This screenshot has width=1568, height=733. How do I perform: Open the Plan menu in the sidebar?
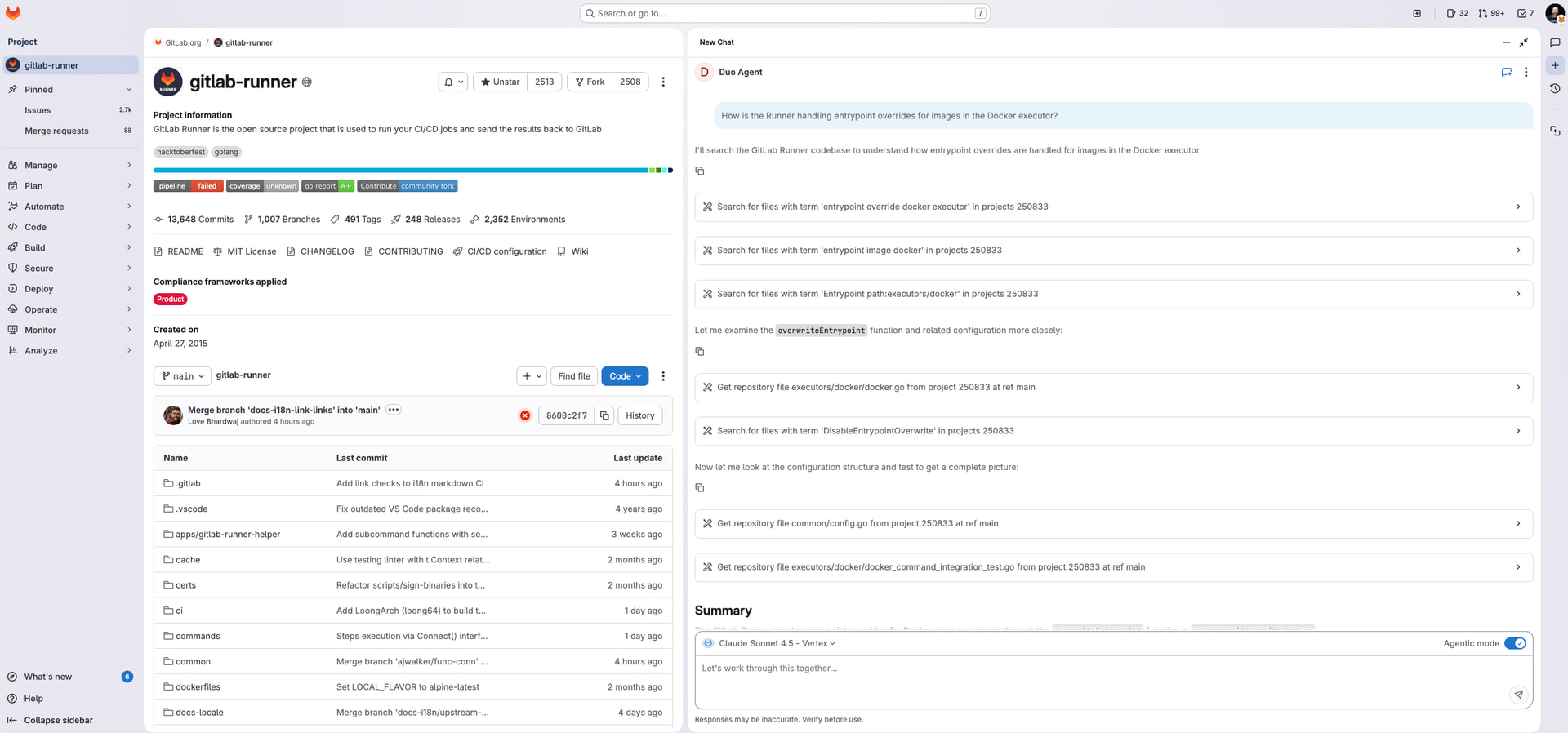click(x=69, y=186)
